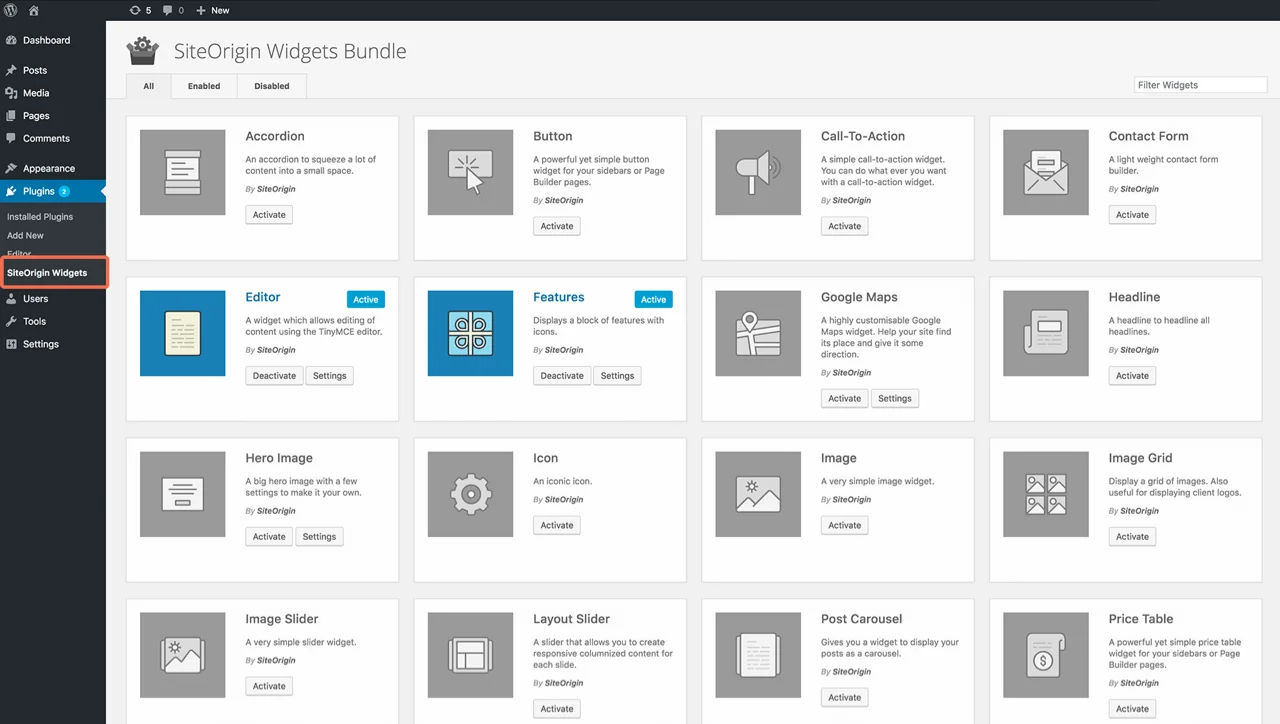The image size is (1280, 724).
Task: Open the site home icon
Action: coord(34,10)
